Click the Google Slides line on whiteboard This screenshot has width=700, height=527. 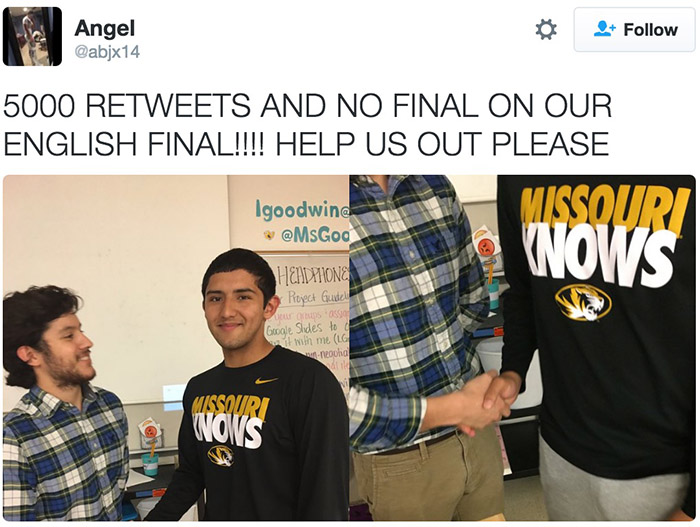(x=306, y=329)
